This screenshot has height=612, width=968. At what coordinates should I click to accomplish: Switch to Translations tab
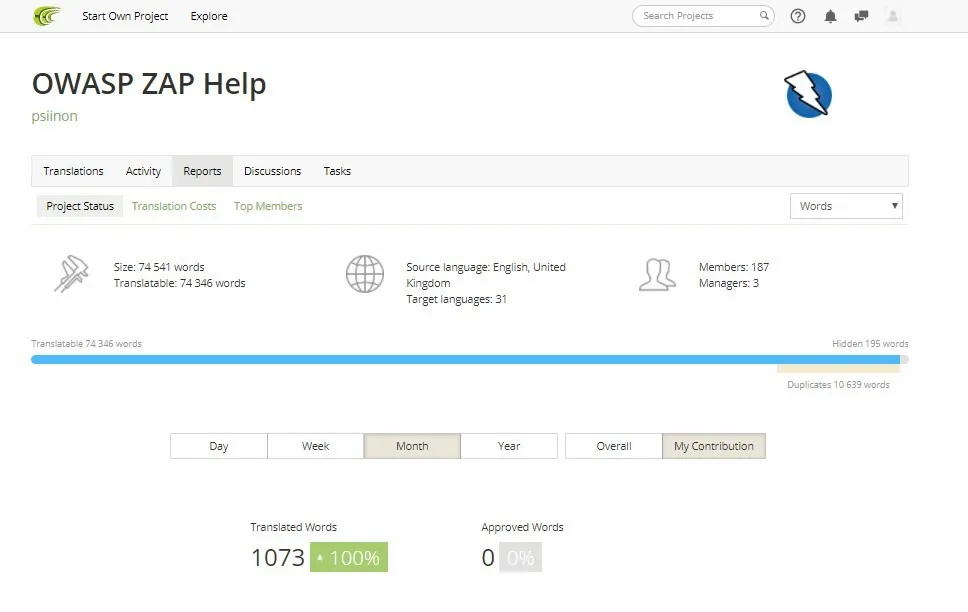[73, 171]
